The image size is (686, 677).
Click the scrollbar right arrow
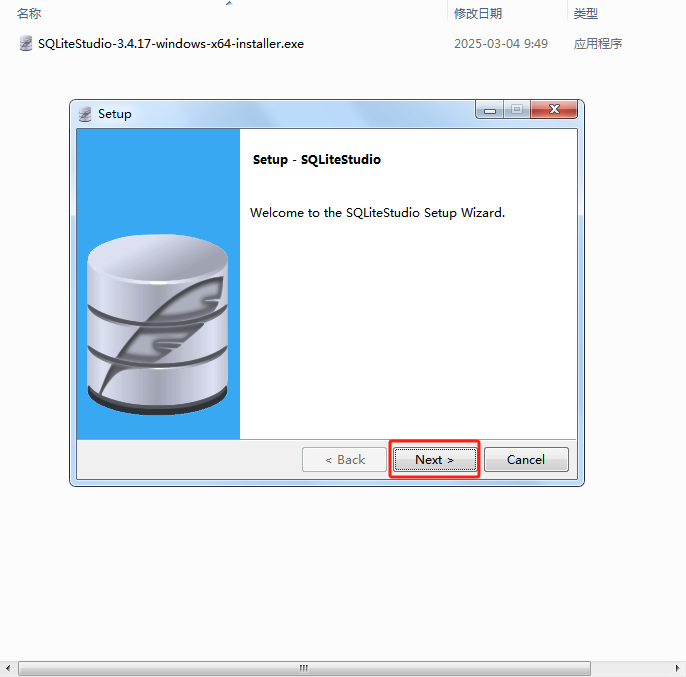[678, 668]
